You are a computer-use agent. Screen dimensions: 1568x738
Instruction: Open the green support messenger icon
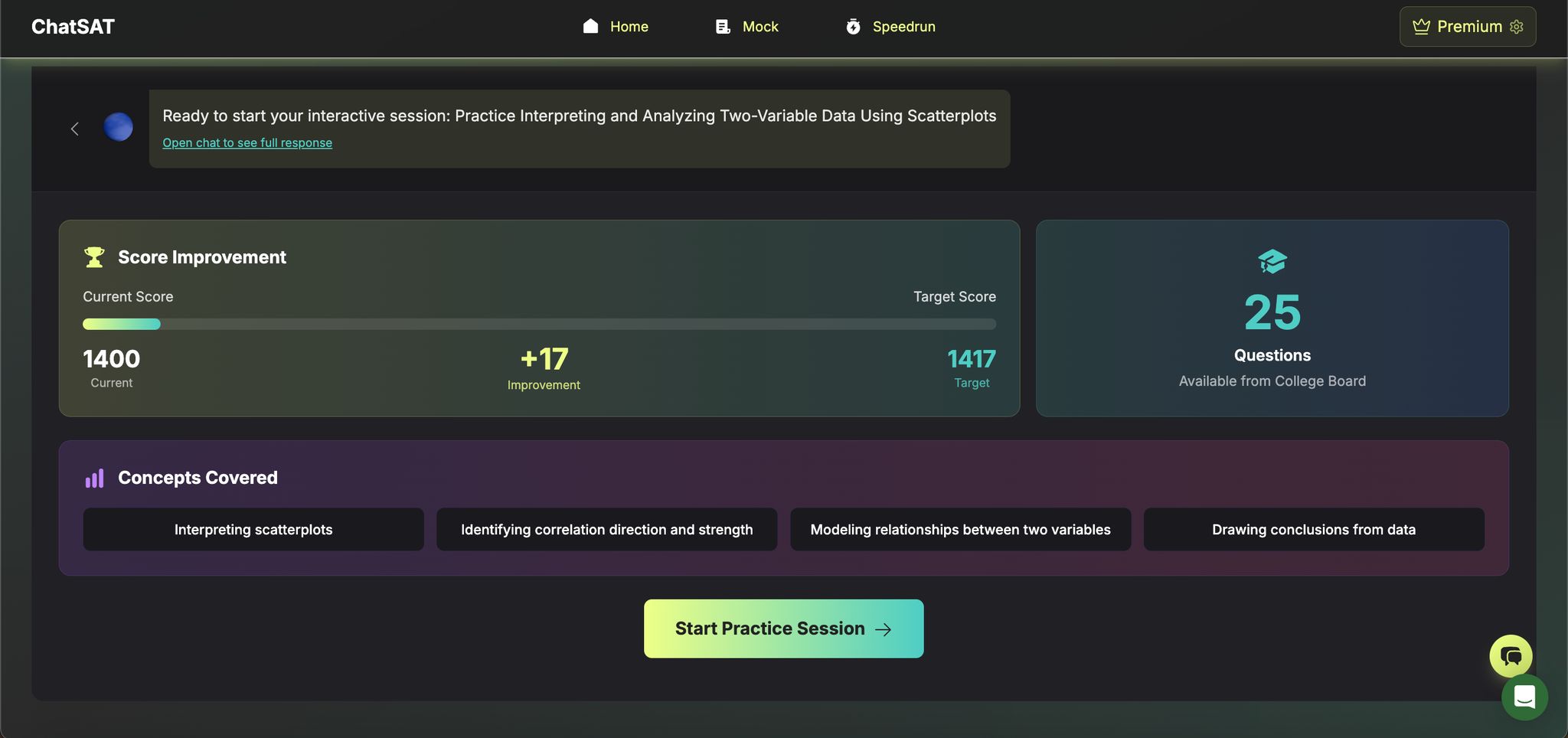[x=1524, y=697]
